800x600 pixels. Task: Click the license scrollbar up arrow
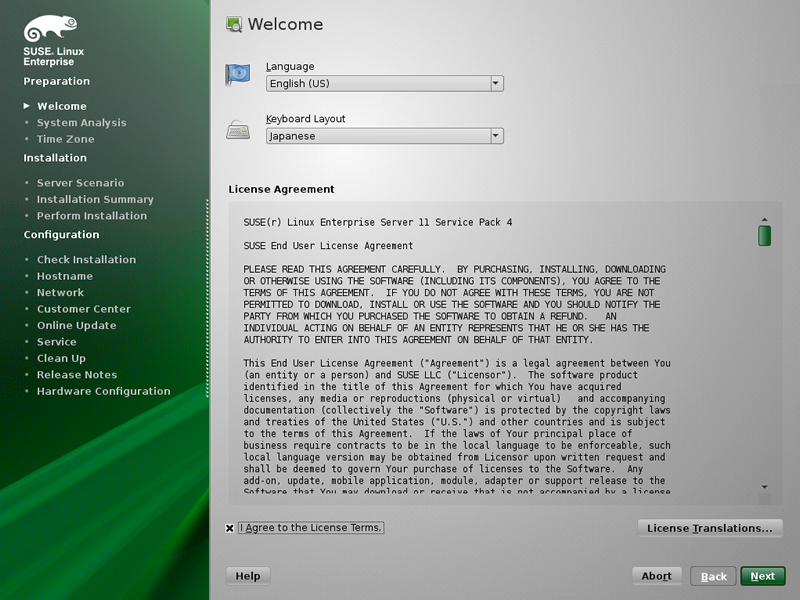[764, 219]
